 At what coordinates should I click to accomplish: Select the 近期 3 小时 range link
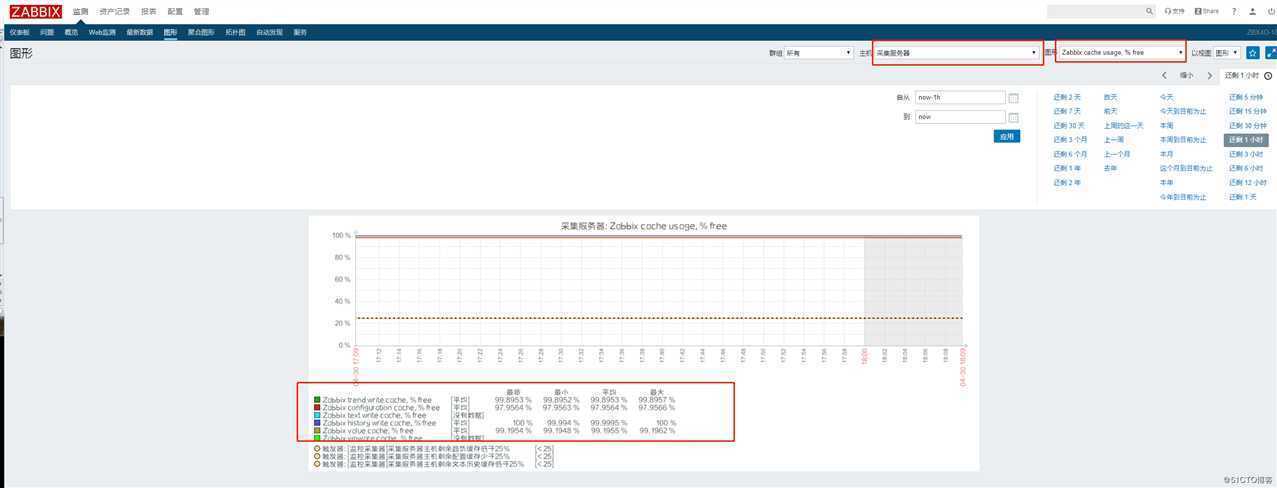pos(1246,154)
